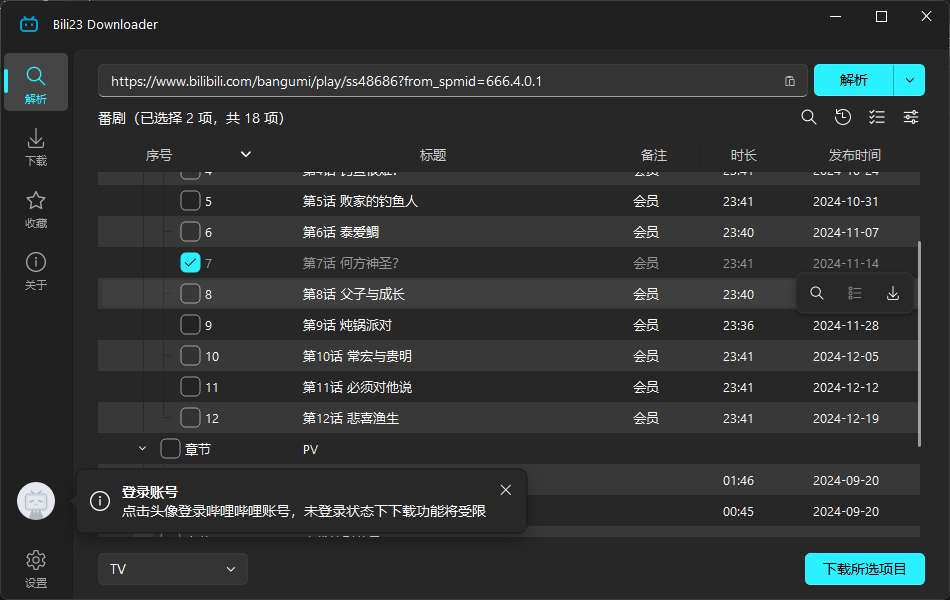The height and width of the screenshot is (600, 950).
Task: Click the batch select checklist icon
Action: click(877, 117)
